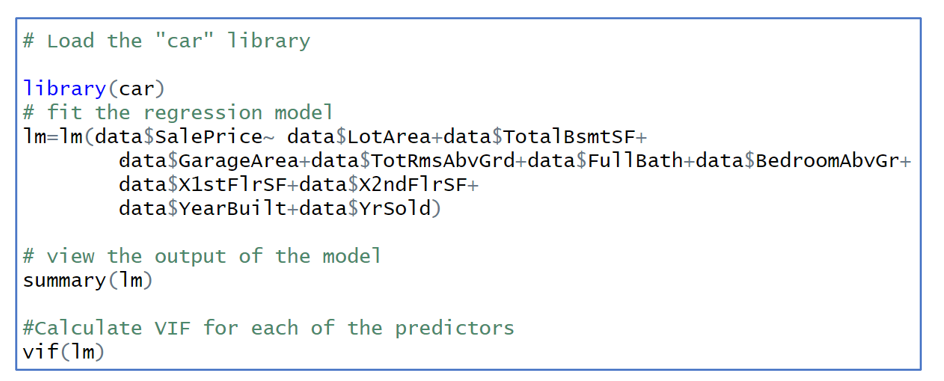Click the Calculate VIF comment line
Viewport: 944px width, 381px height.
(269, 329)
